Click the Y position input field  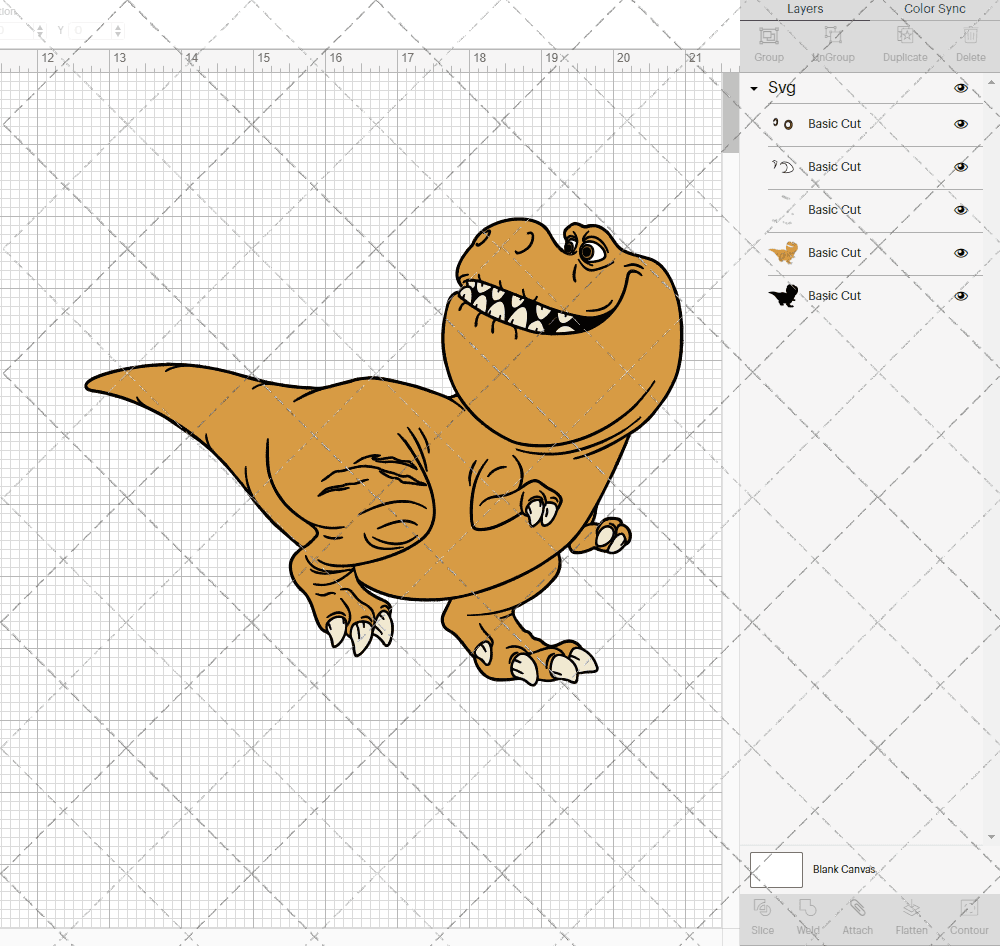91,31
